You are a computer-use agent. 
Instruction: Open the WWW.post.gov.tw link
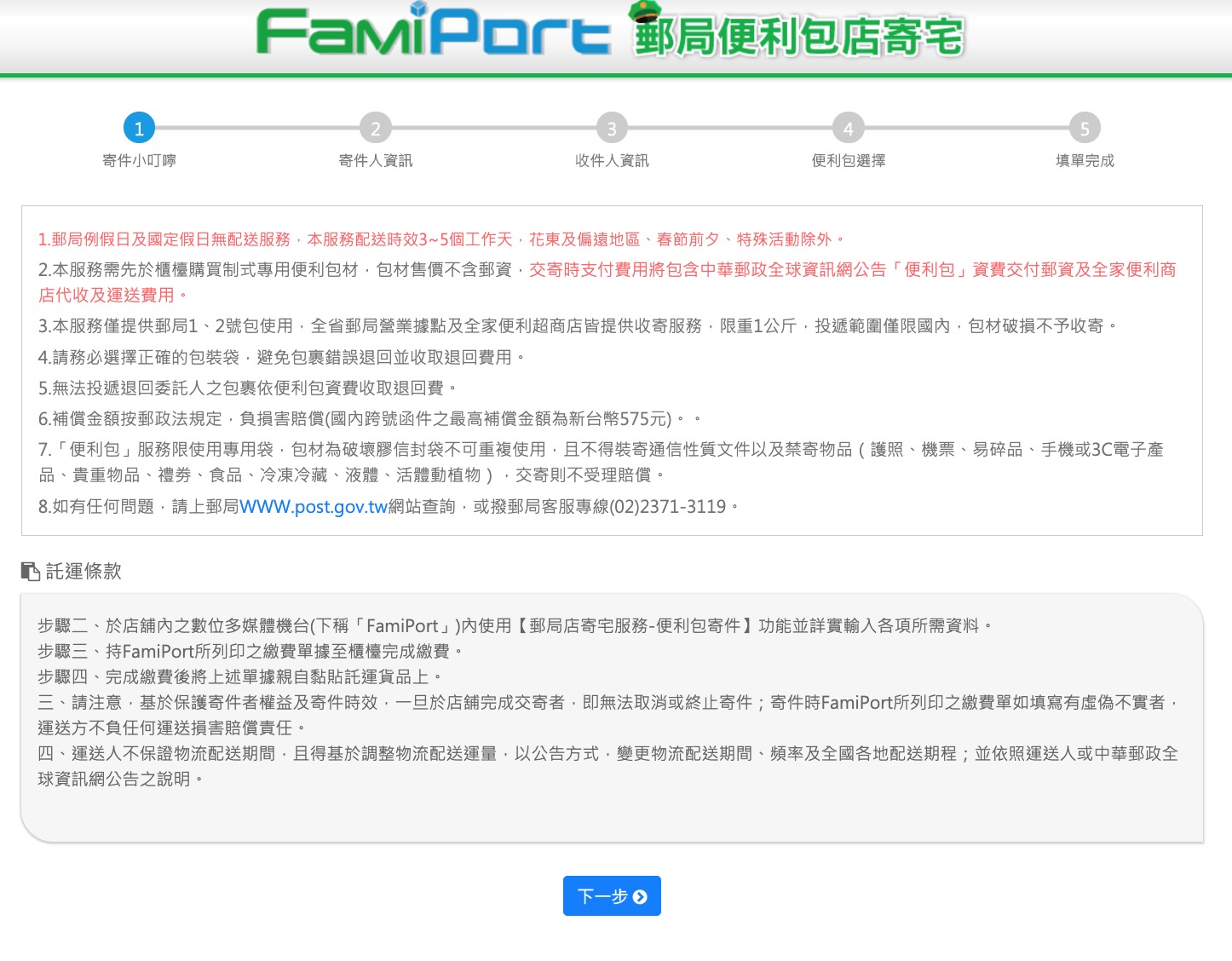(314, 507)
